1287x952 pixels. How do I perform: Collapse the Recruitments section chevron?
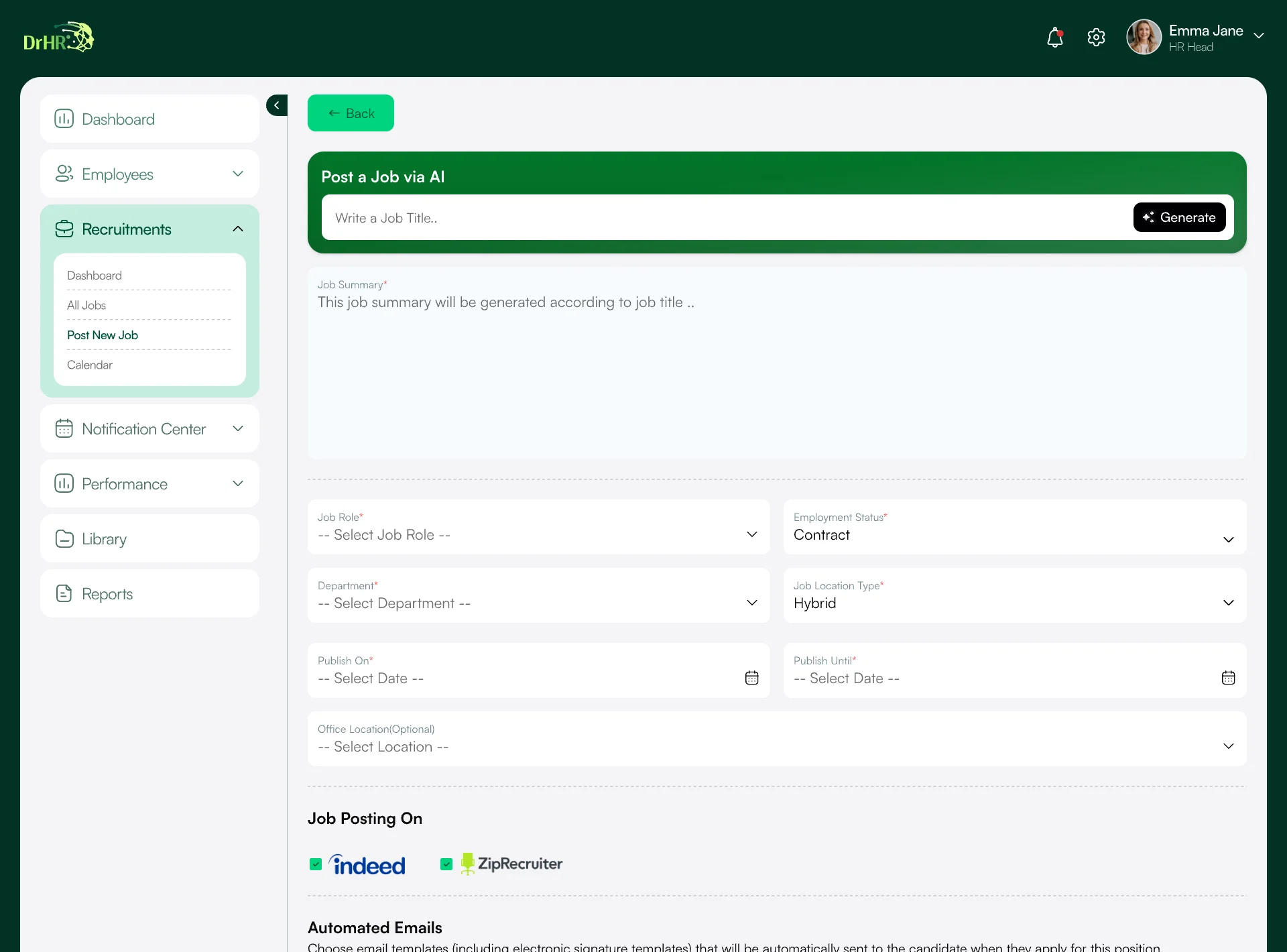pos(238,229)
